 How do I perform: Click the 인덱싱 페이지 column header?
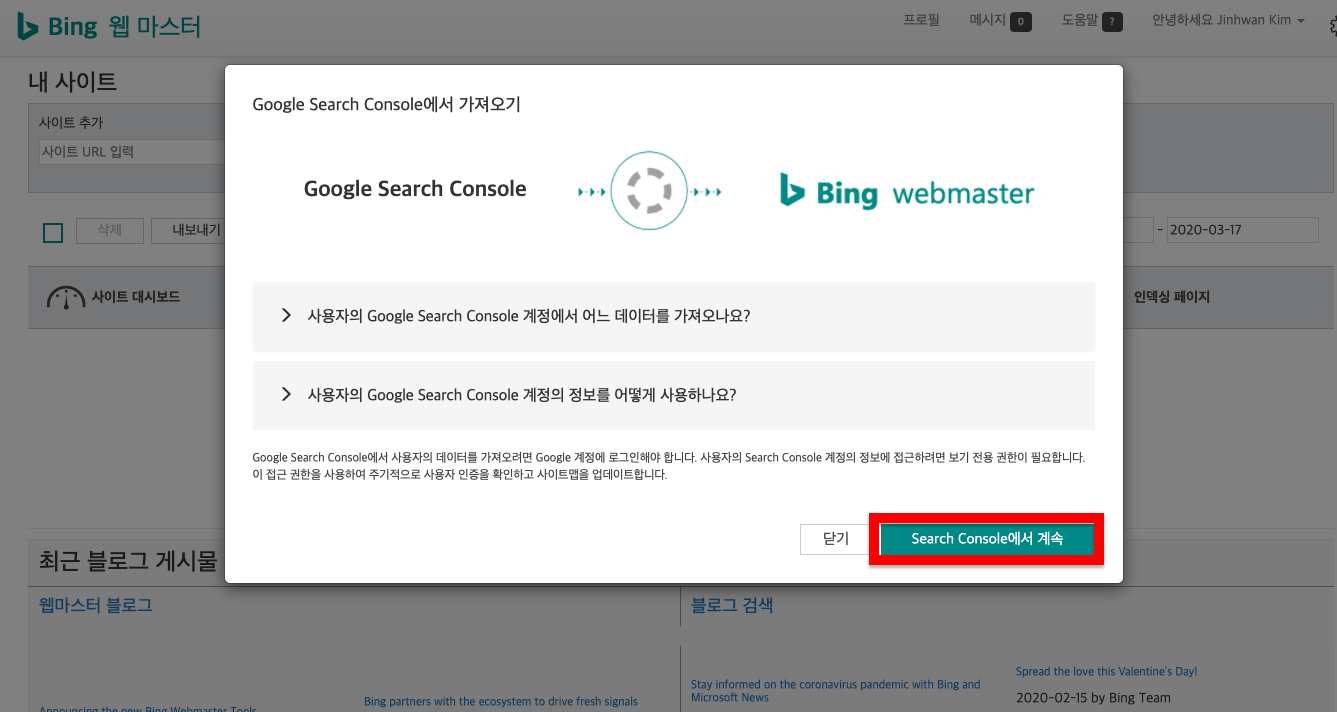(1172, 297)
